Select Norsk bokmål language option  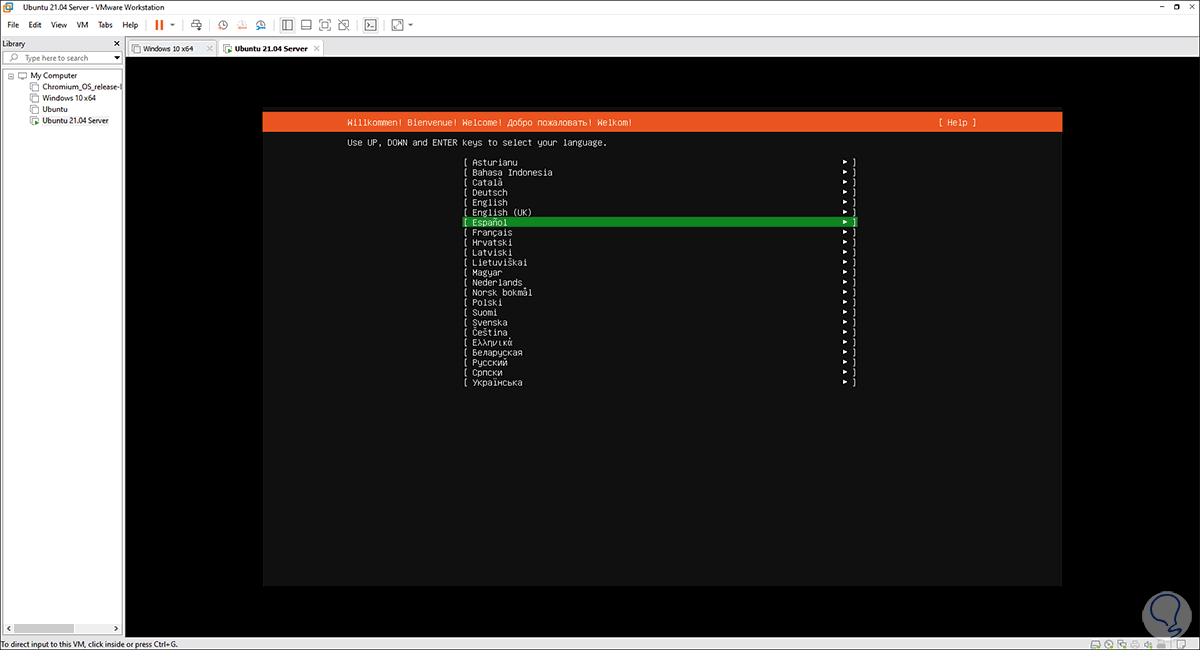click(x=660, y=292)
